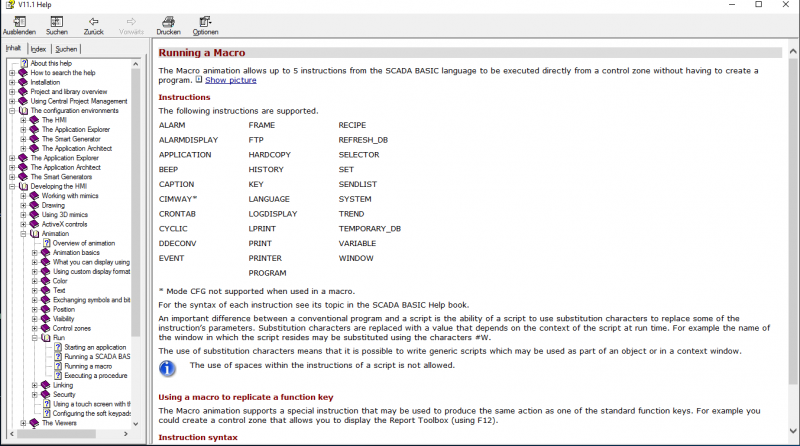800x446 pixels.
Task: Expand the 'Control zones' tree node
Action: click(35, 328)
